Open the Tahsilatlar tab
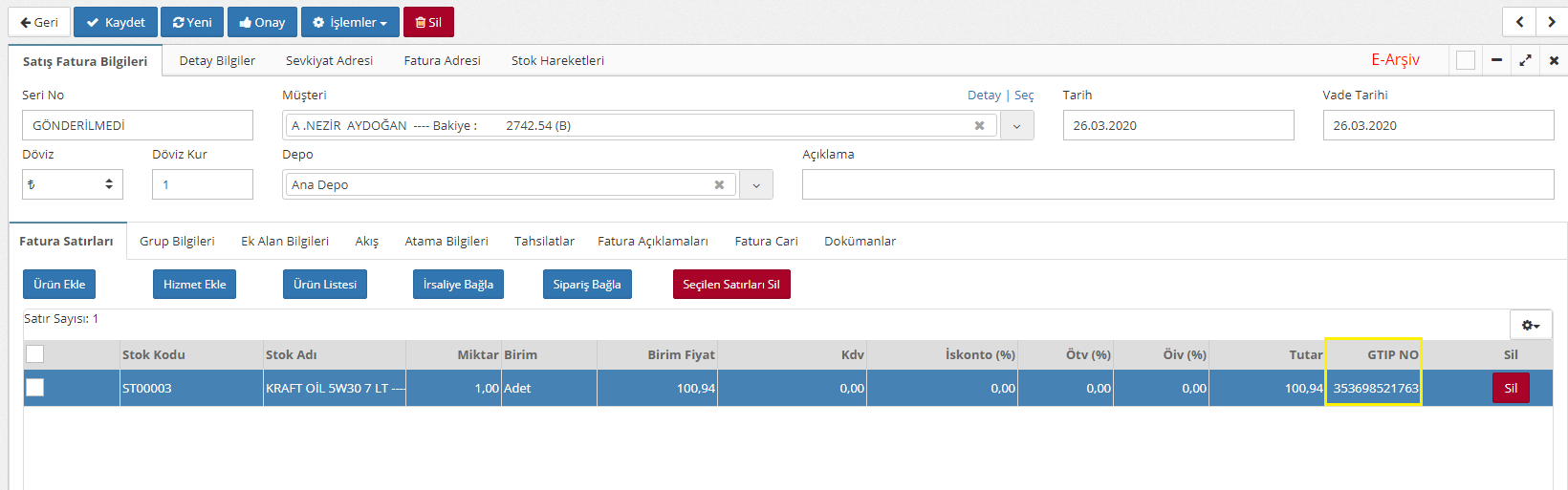 pyautogui.click(x=544, y=241)
